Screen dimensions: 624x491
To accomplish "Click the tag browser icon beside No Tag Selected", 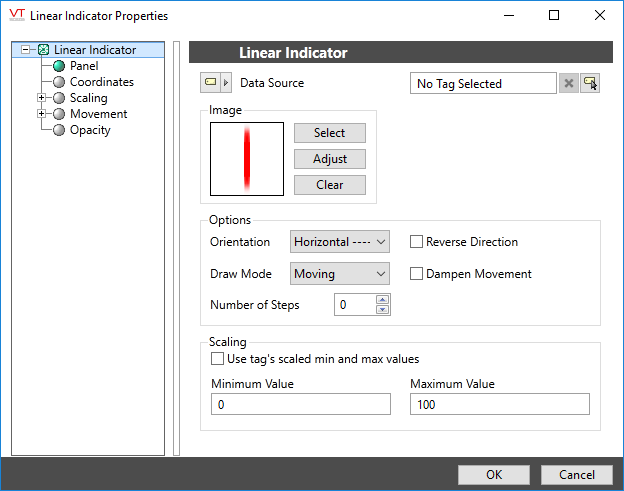I will (590, 83).
